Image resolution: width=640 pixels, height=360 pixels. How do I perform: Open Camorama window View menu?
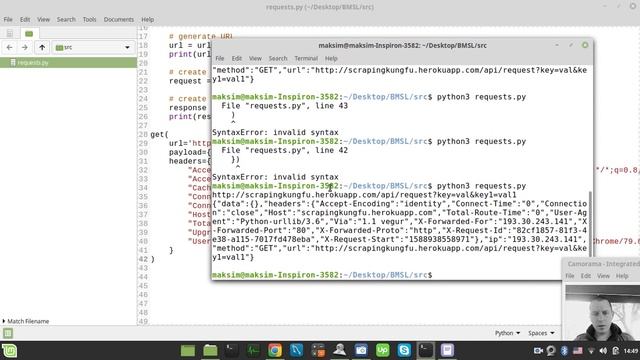tap(603, 276)
